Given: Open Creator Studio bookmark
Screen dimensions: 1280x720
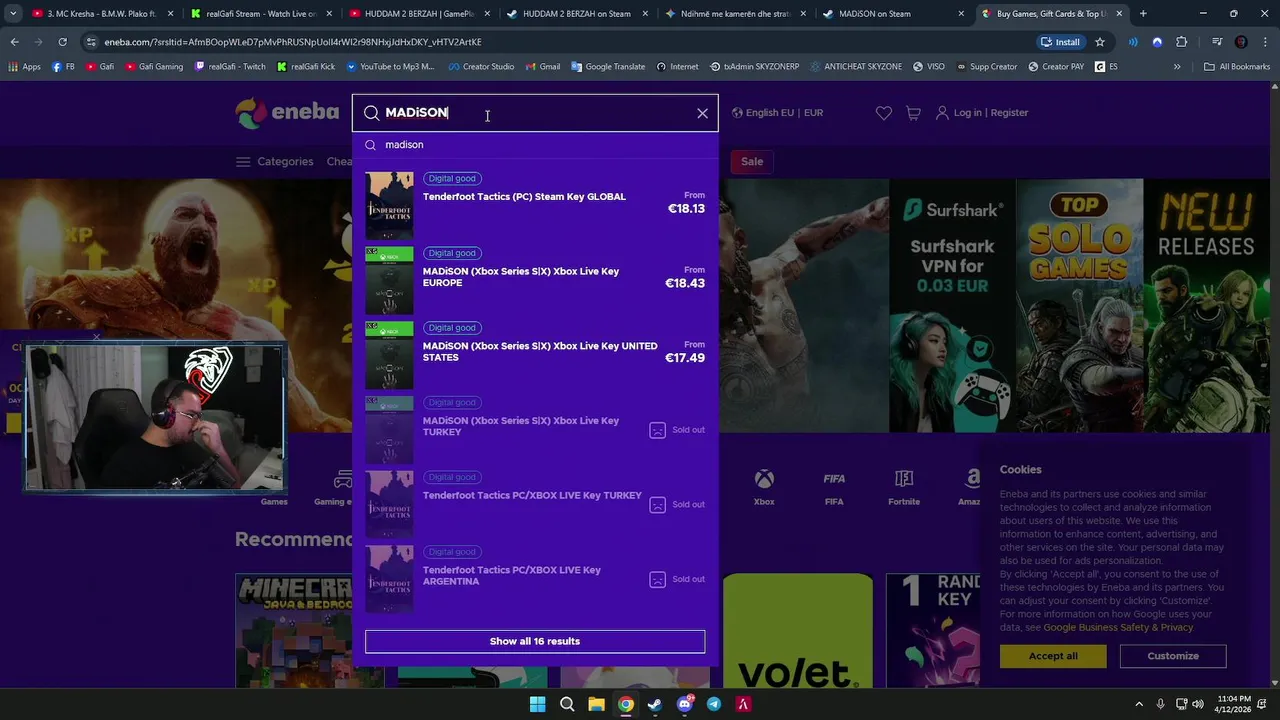Looking at the screenshot, I should (481, 67).
